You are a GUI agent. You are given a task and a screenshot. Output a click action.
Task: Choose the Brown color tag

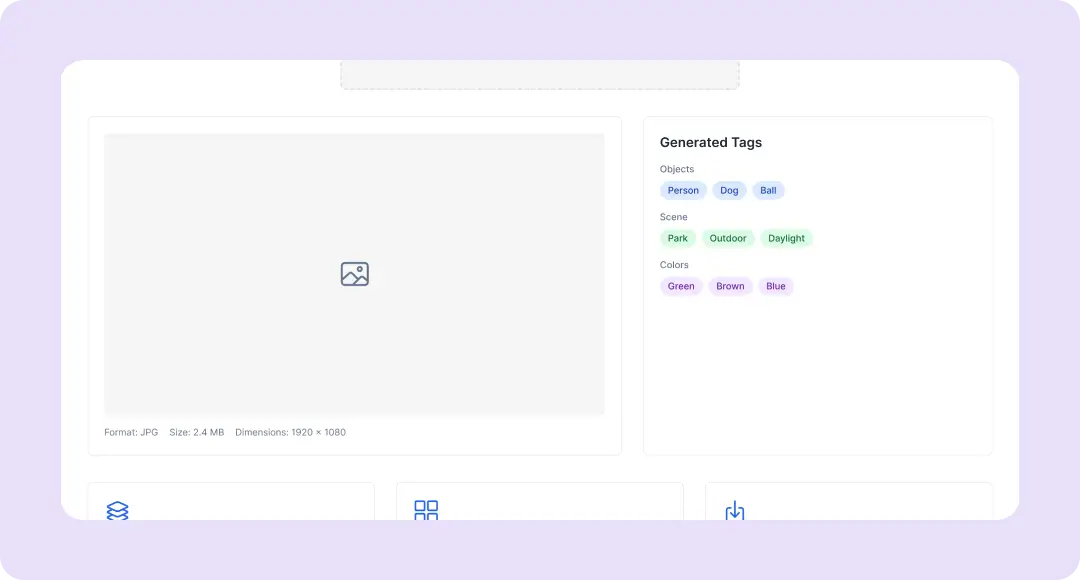point(730,286)
